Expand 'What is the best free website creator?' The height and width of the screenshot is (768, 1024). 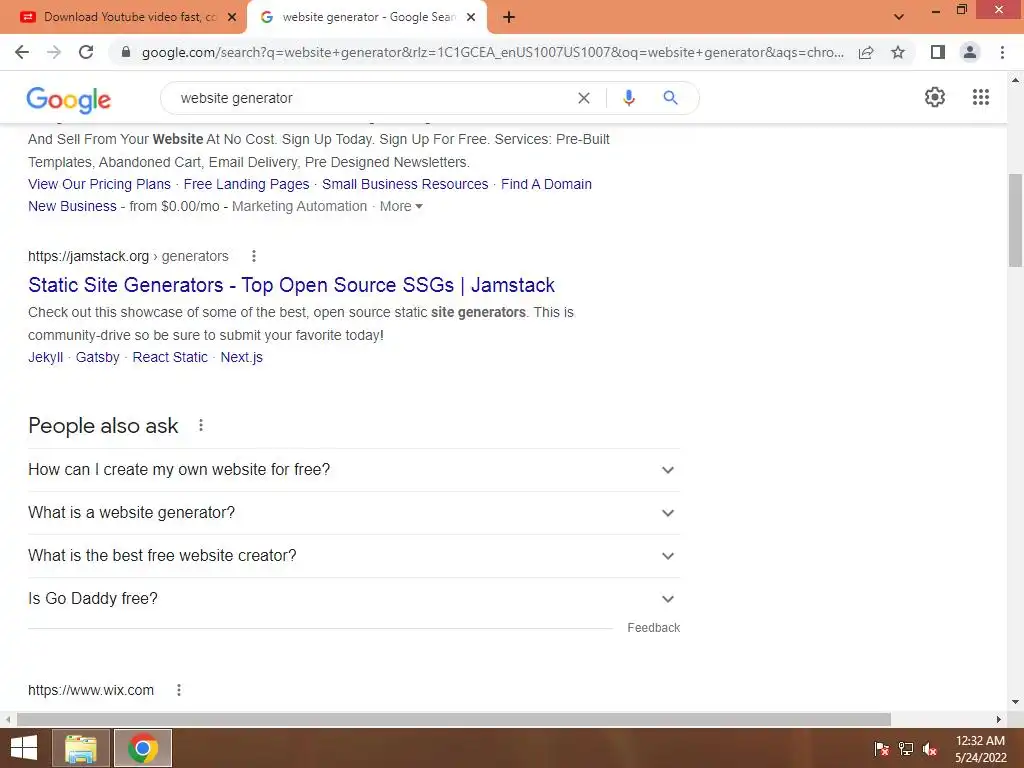click(x=354, y=556)
